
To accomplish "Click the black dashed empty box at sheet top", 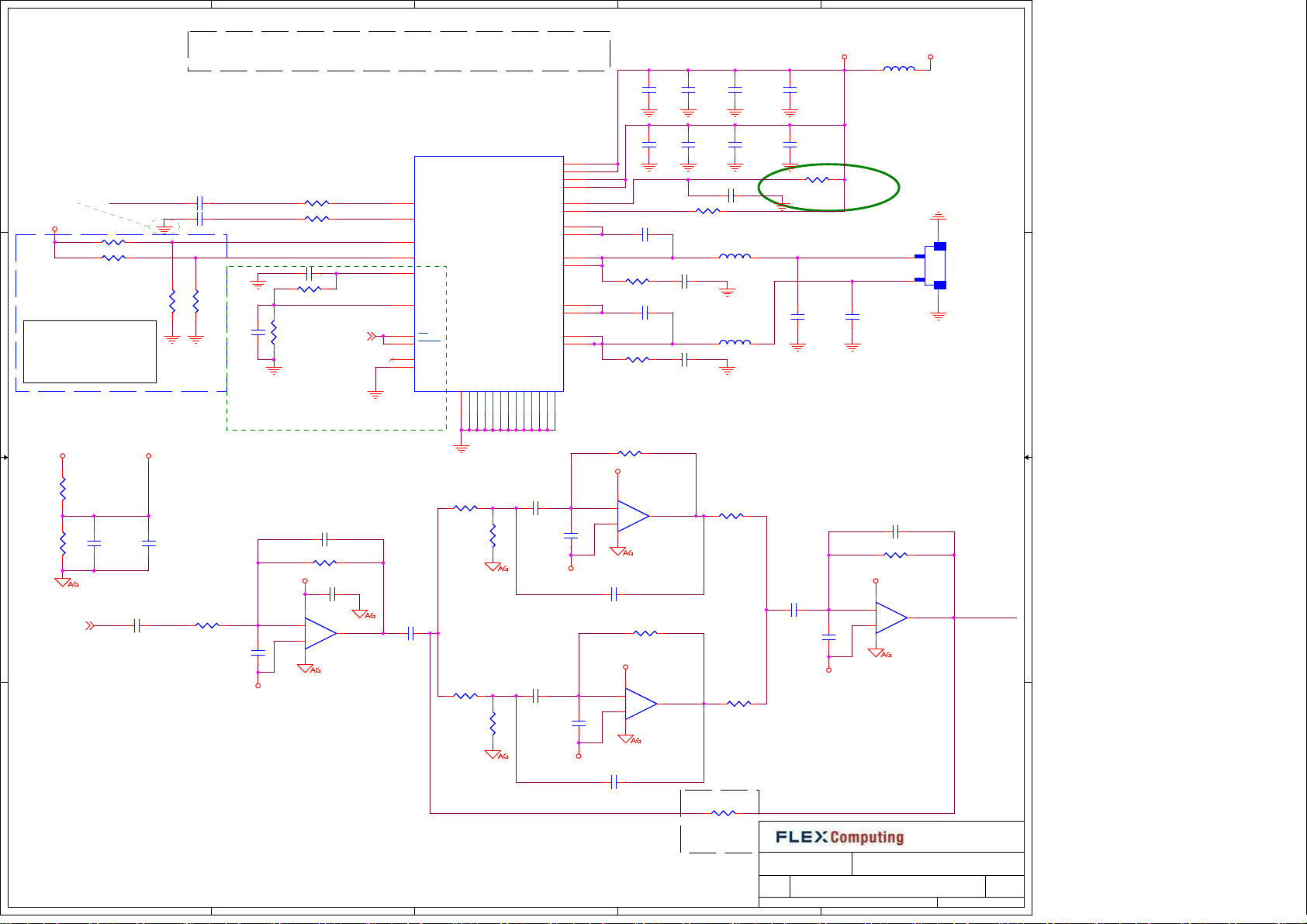I will (399, 51).
